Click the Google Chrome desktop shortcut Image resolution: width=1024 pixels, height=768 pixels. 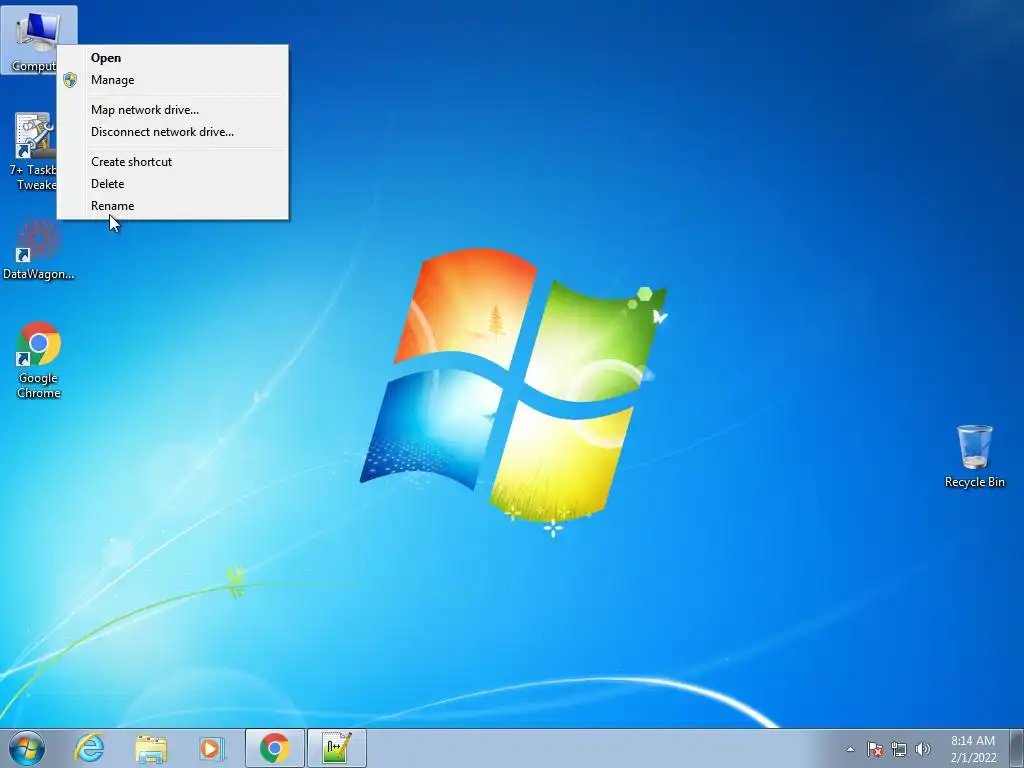[39, 360]
